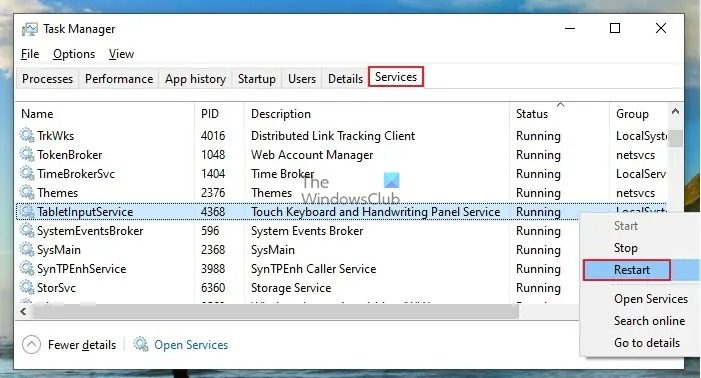Switch to the Startup tab
Viewport: 701px width, 378px height.
tap(257, 79)
